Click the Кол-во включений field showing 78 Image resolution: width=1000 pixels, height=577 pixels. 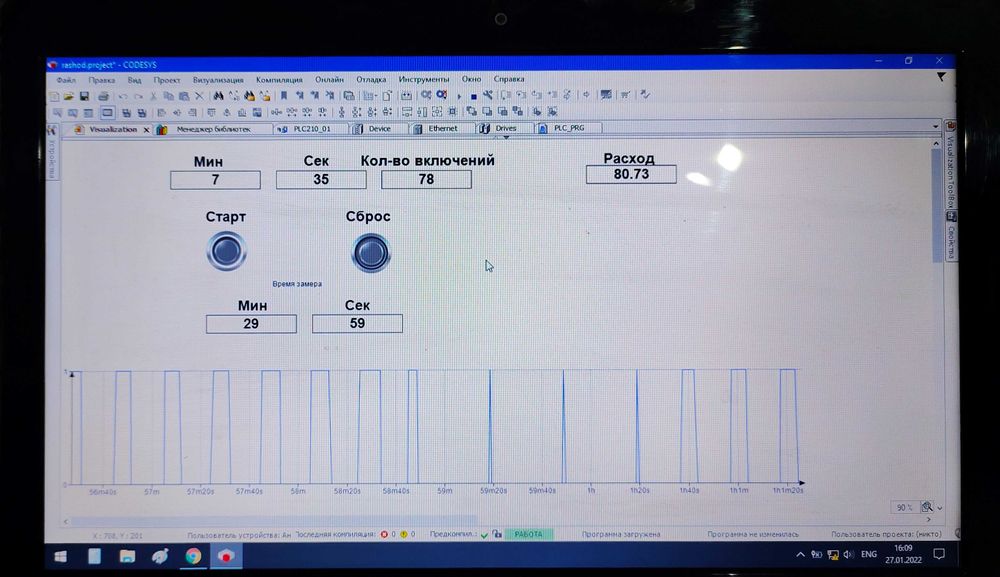click(426, 180)
